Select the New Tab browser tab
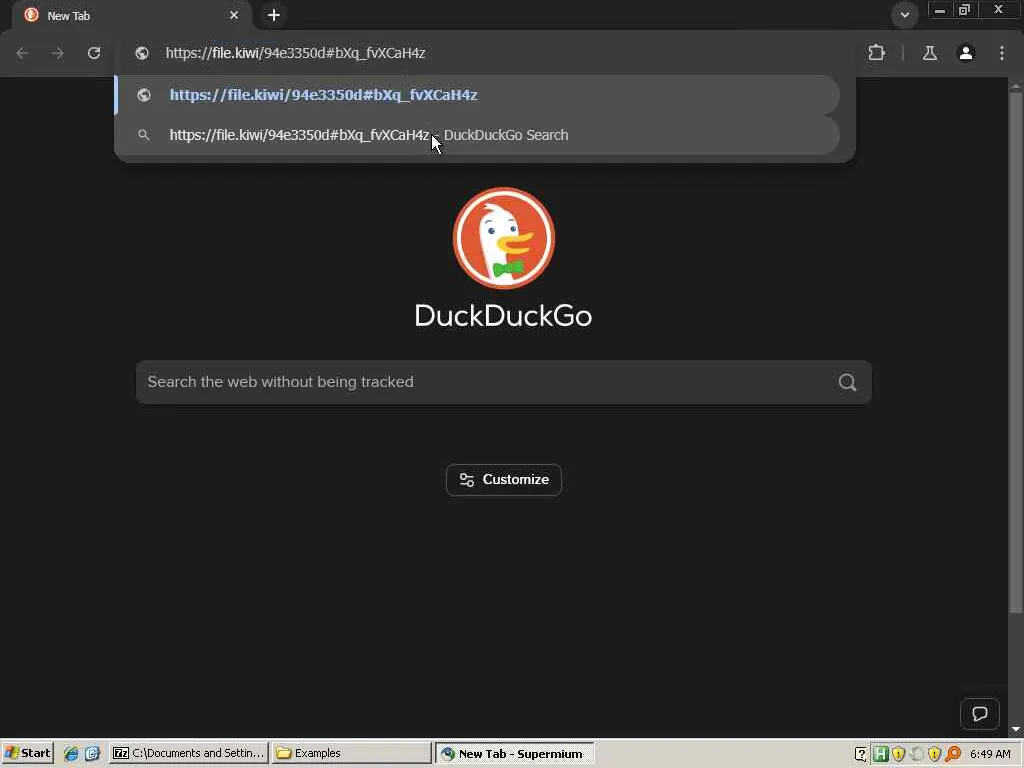 [133, 16]
